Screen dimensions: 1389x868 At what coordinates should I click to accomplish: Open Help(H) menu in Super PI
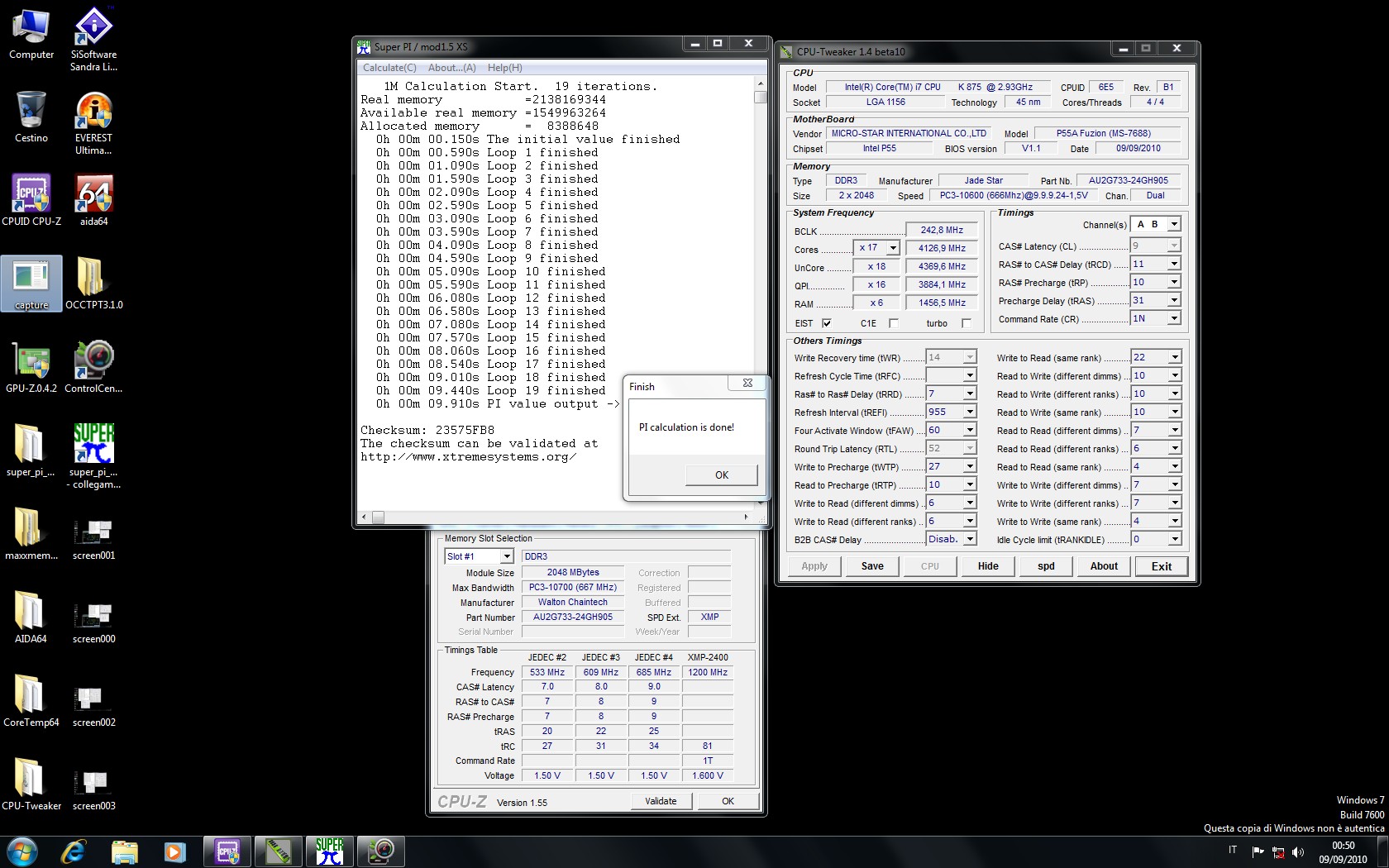tap(504, 68)
